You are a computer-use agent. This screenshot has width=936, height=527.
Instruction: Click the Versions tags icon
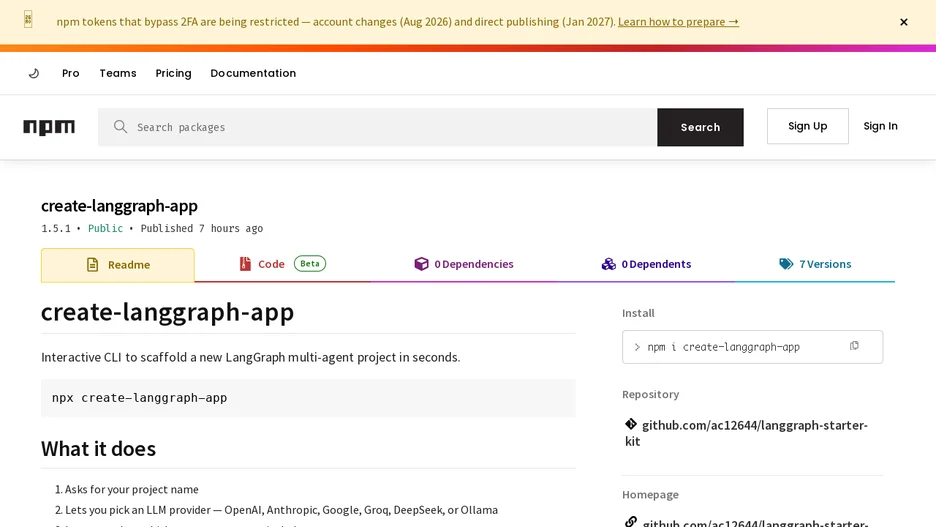(786, 264)
